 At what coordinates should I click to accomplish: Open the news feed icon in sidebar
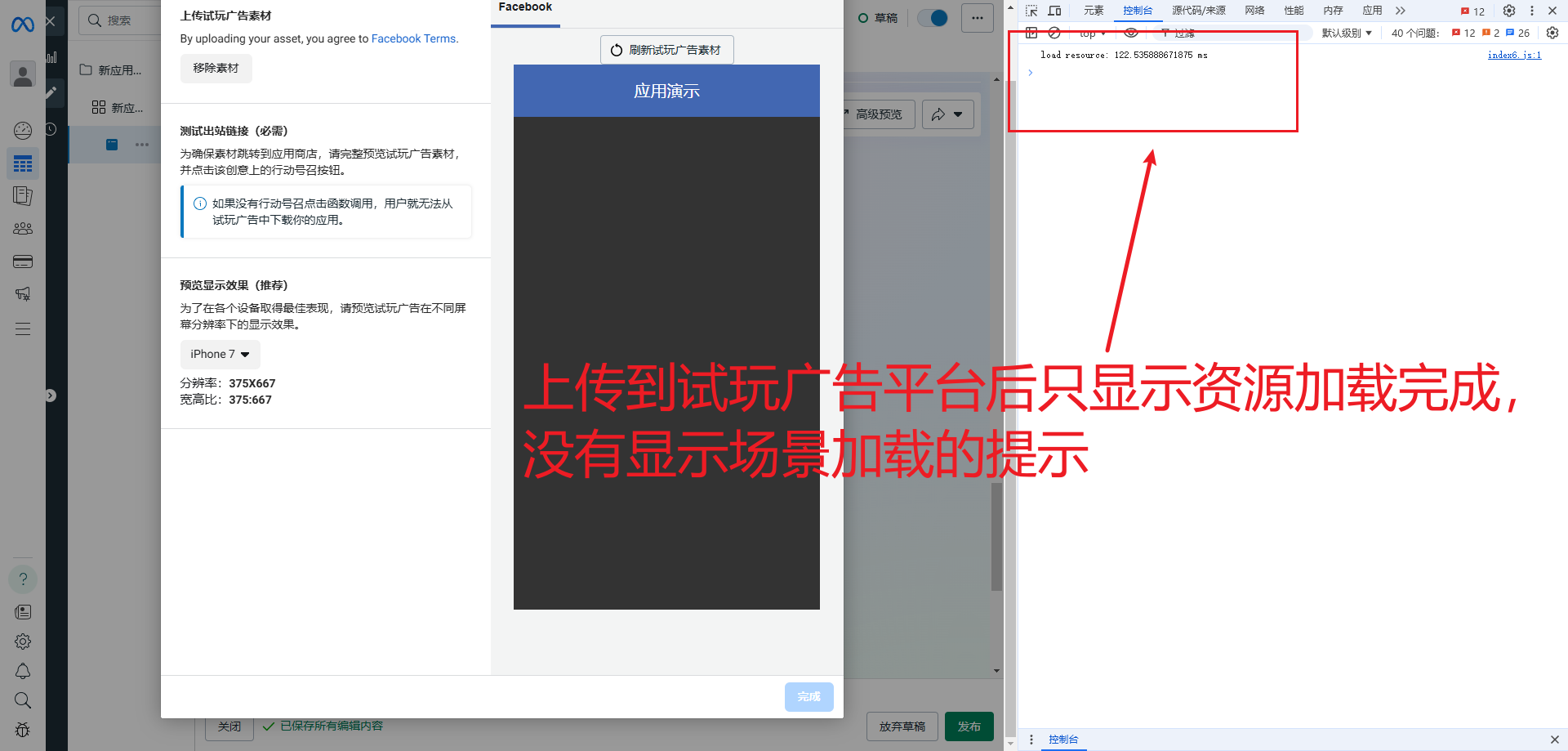[23, 612]
